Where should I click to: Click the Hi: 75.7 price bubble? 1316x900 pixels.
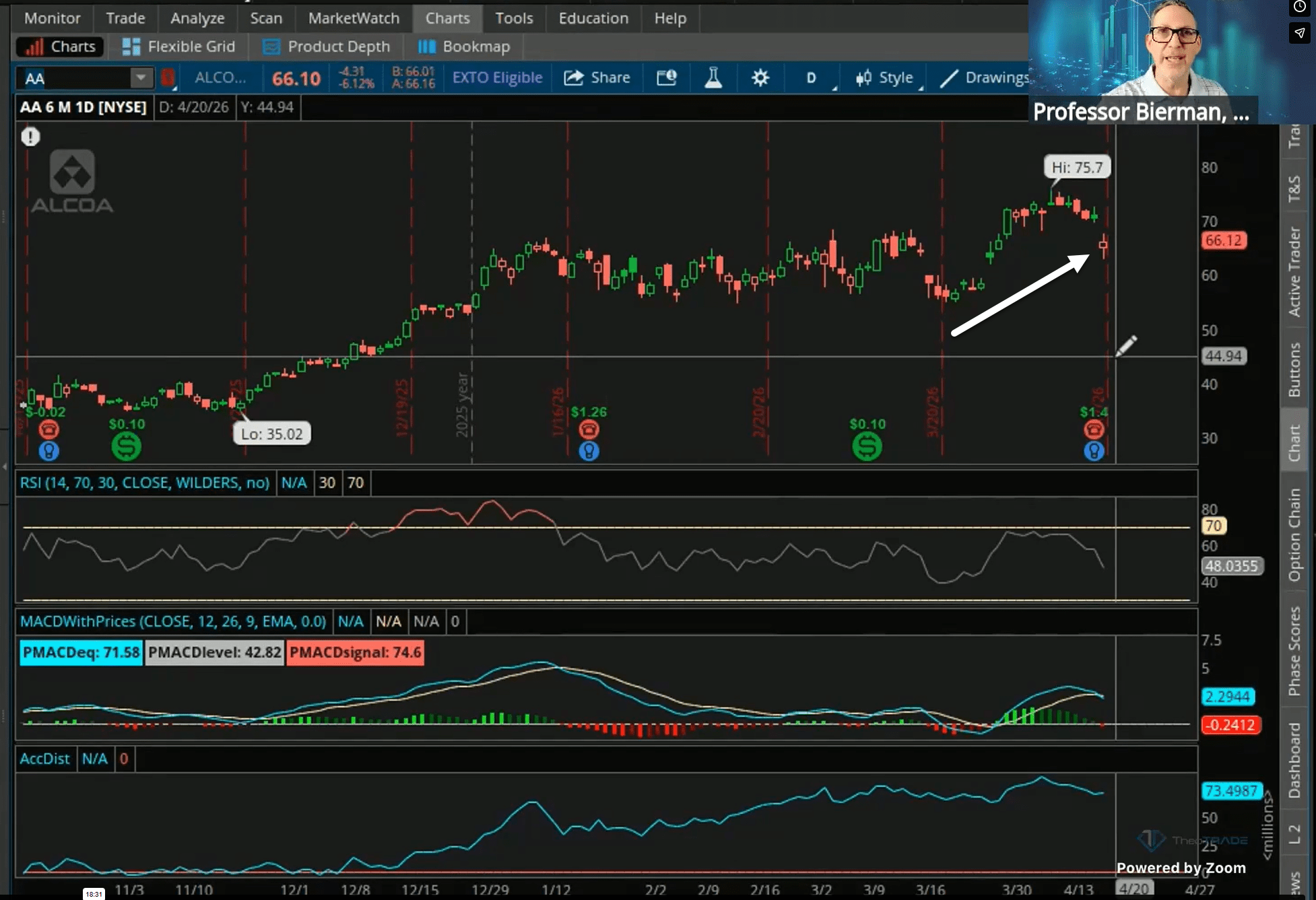point(1077,167)
